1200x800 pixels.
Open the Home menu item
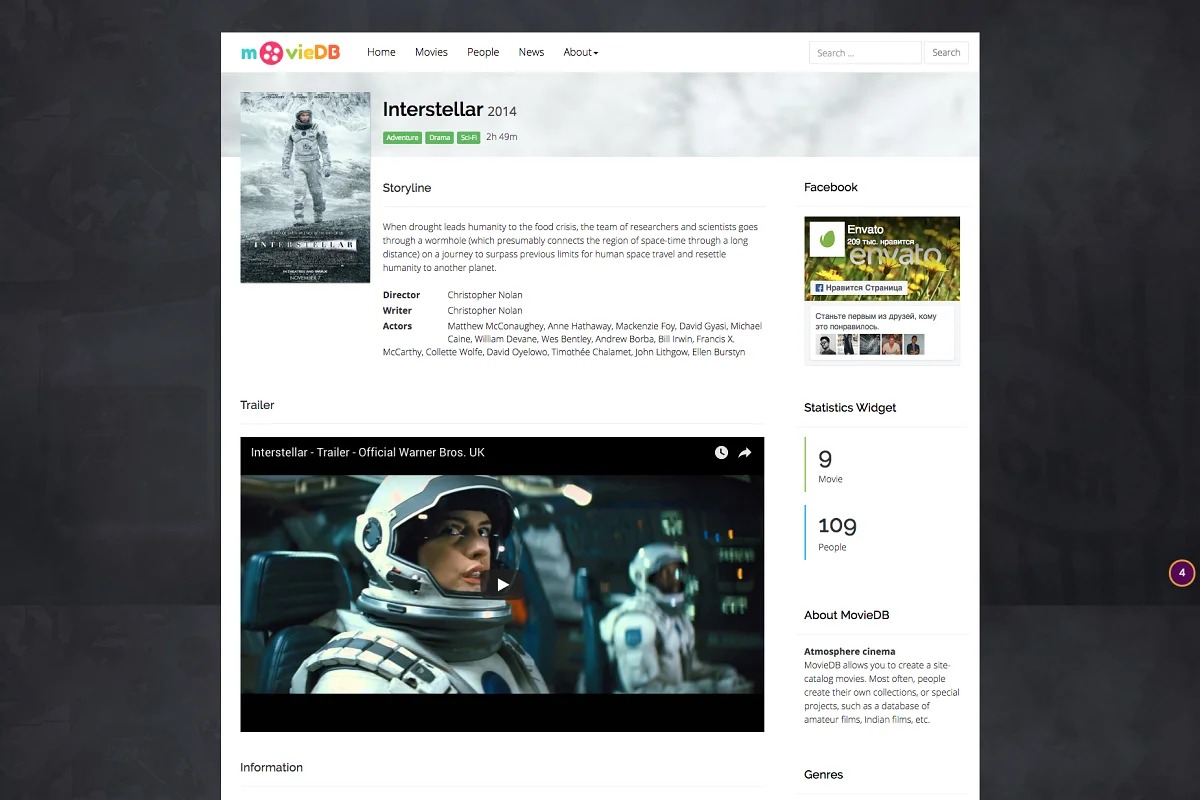pyautogui.click(x=381, y=52)
